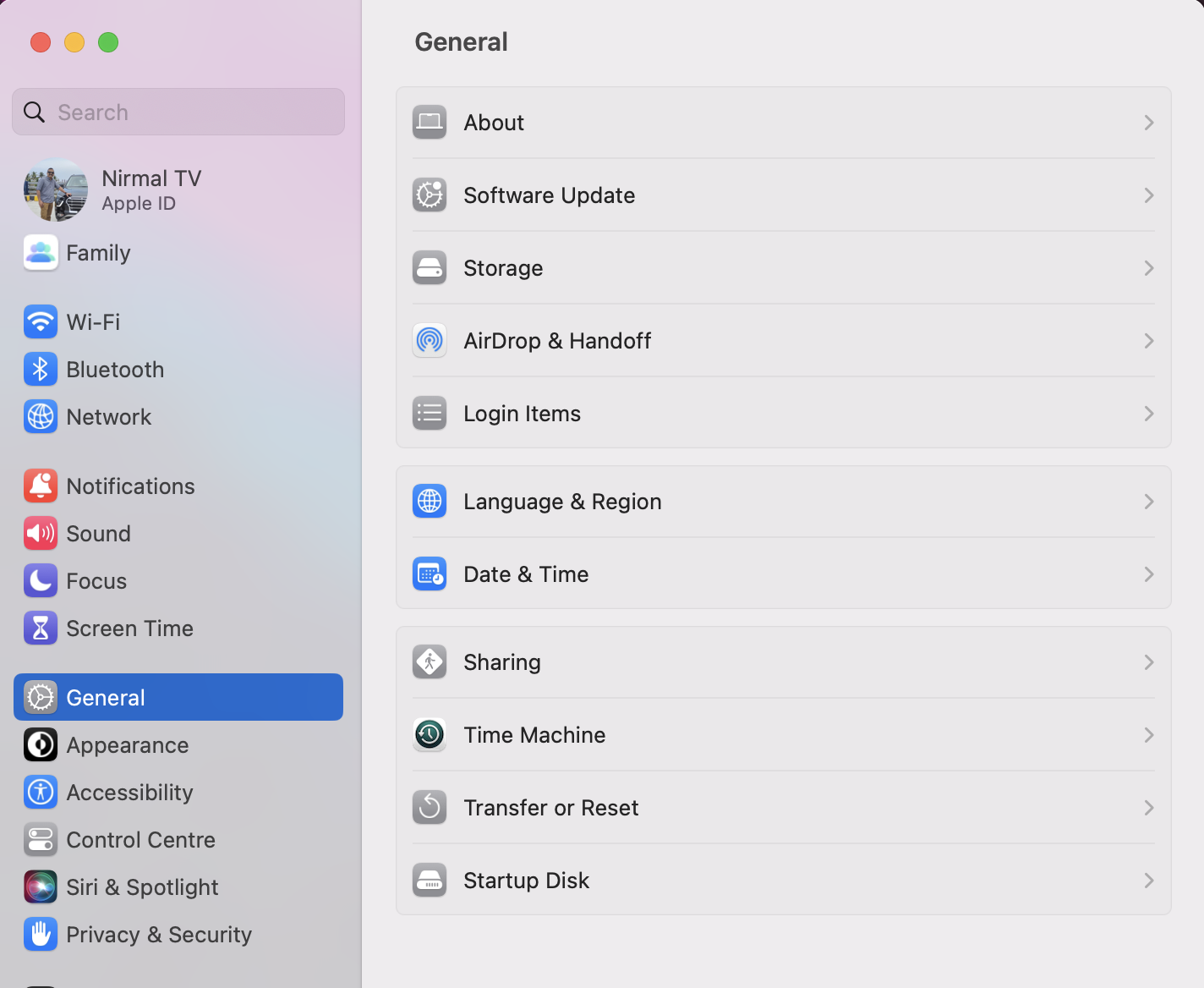The image size is (1204, 988).
Task: Click the Screen Time hourglass icon
Action: (41, 628)
